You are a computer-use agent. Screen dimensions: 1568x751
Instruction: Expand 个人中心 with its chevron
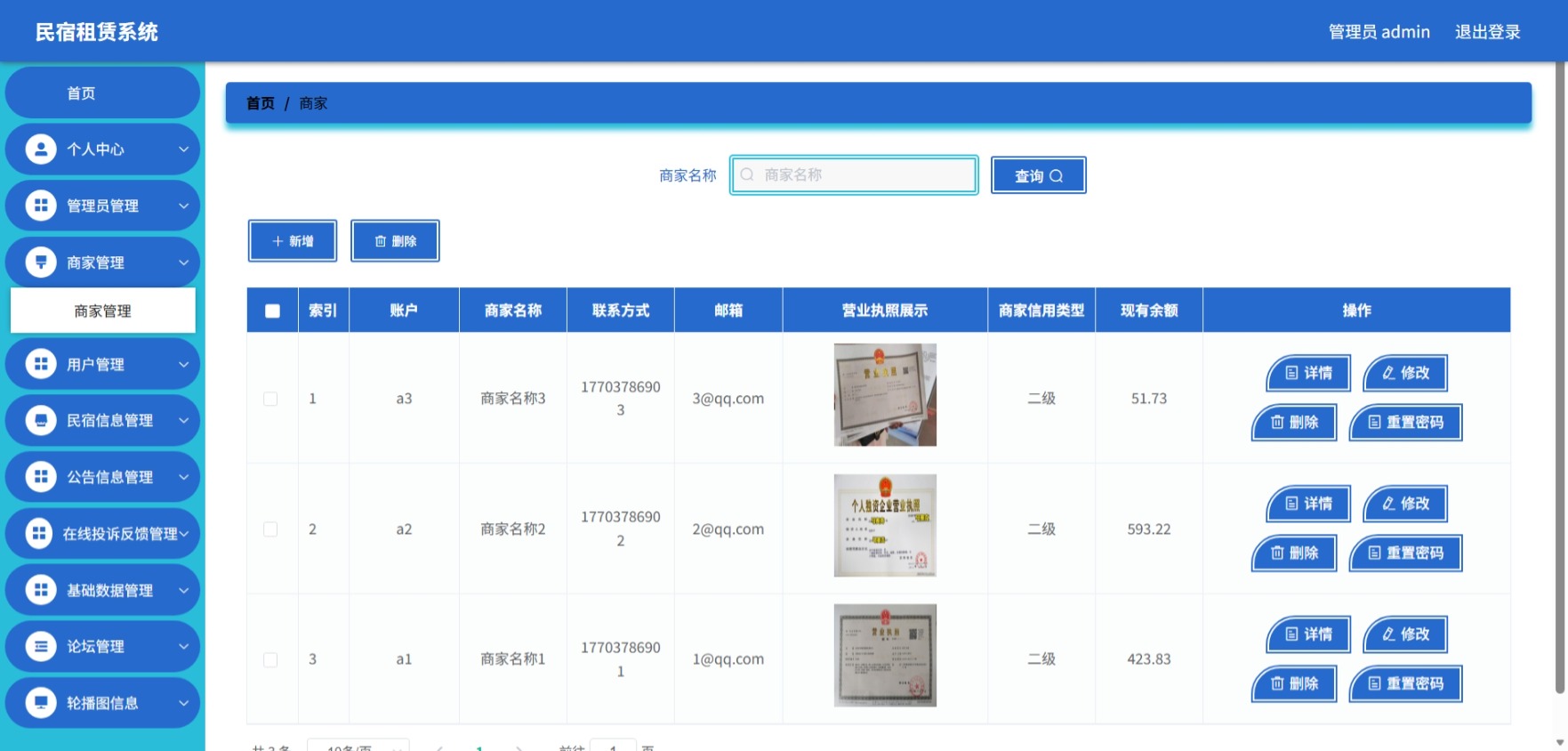pyautogui.click(x=183, y=149)
